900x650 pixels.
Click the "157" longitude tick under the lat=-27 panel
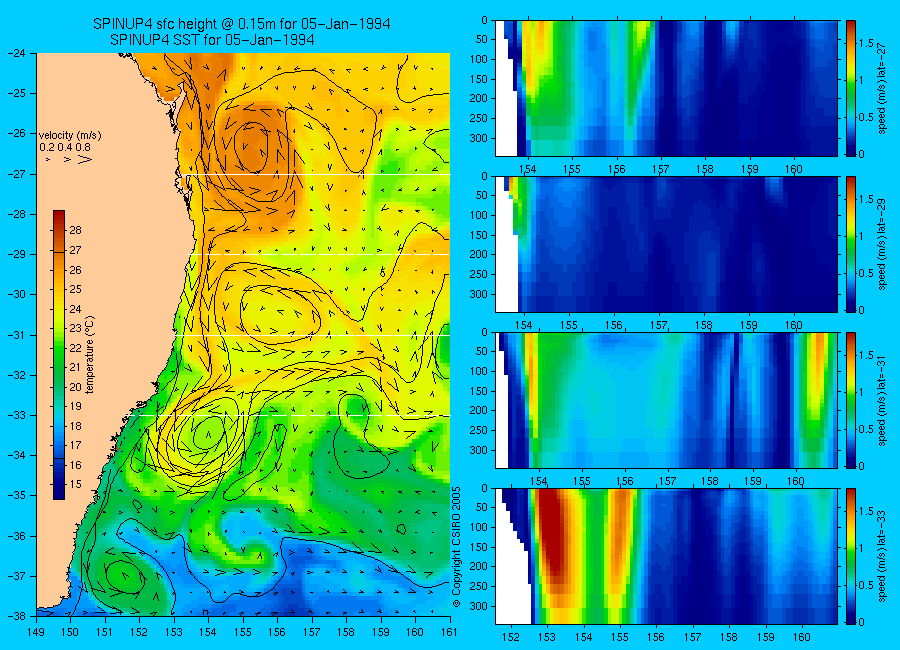[661, 169]
